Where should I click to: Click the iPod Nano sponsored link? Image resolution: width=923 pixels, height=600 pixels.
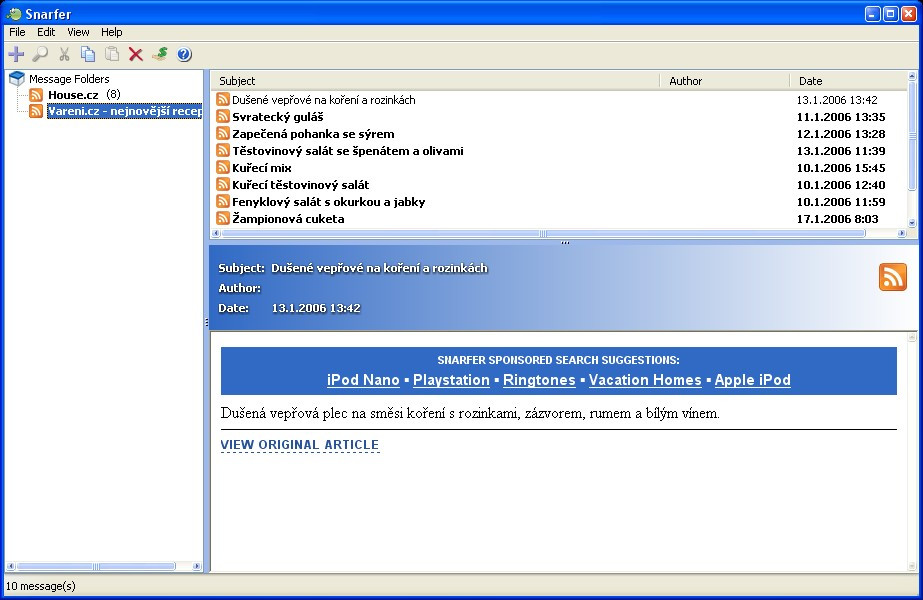pyautogui.click(x=363, y=380)
